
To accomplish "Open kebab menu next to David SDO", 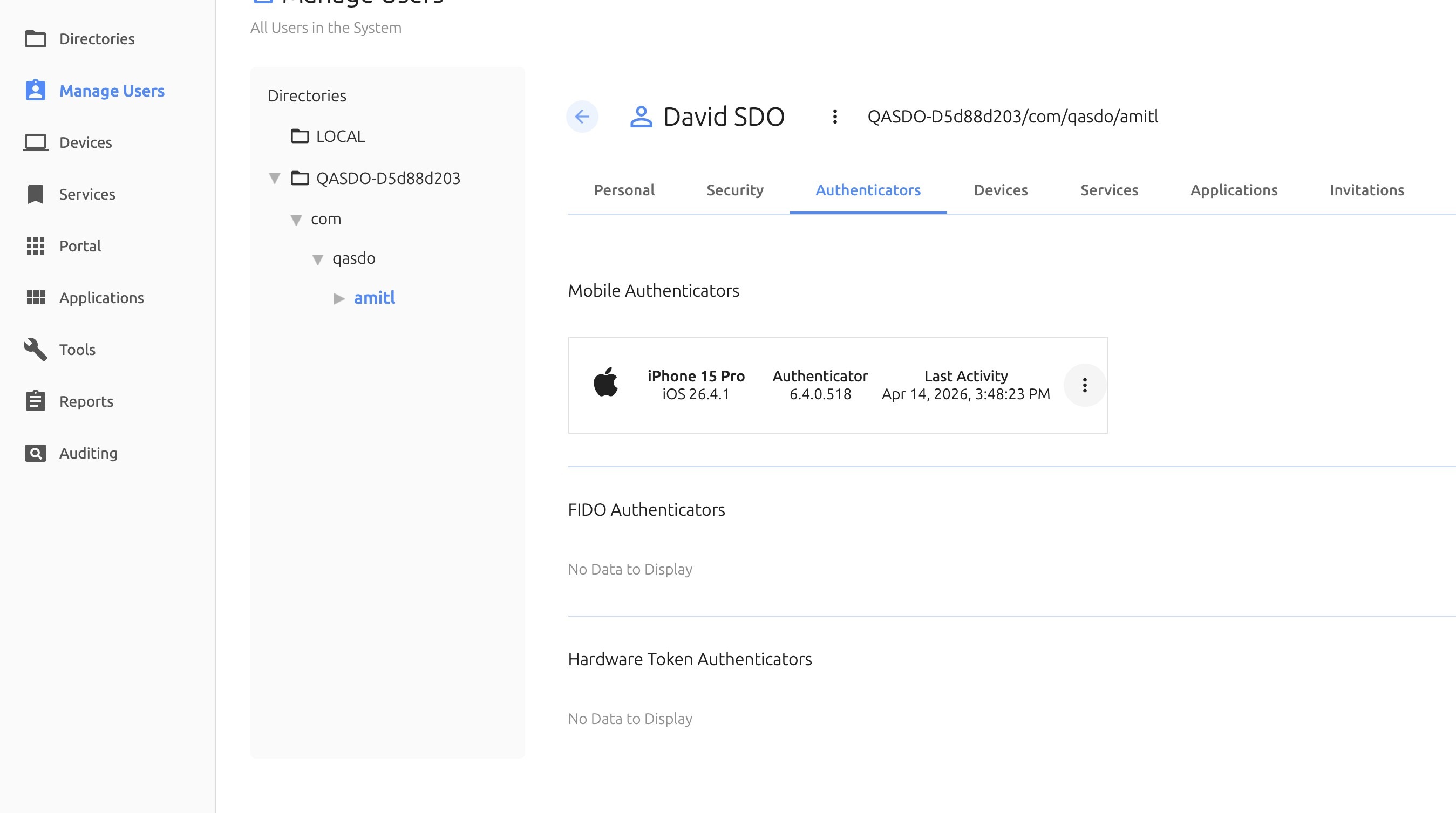I will [x=834, y=117].
